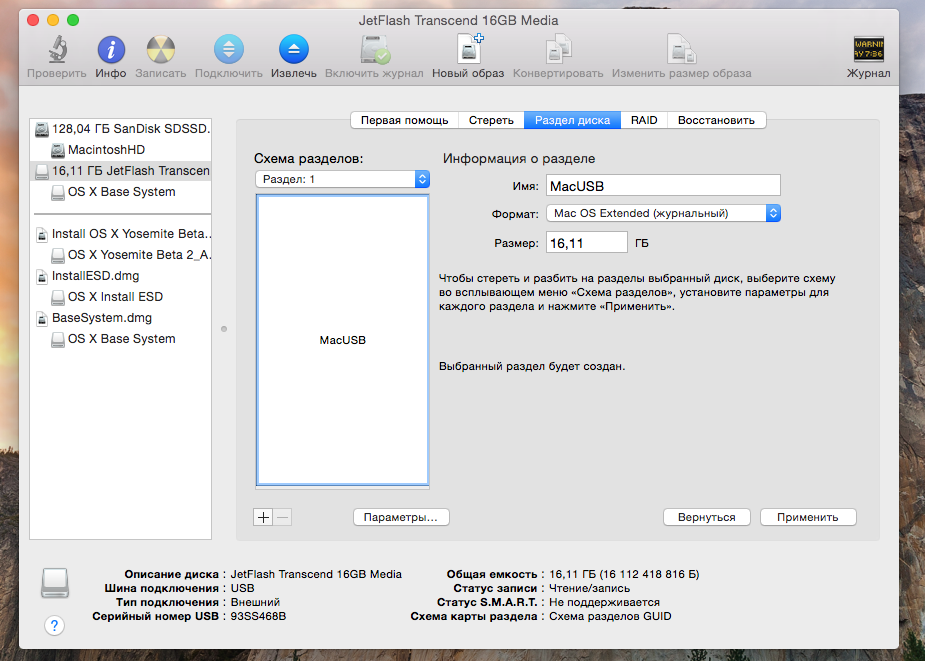Open the Формат file system dropdown

[663, 213]
